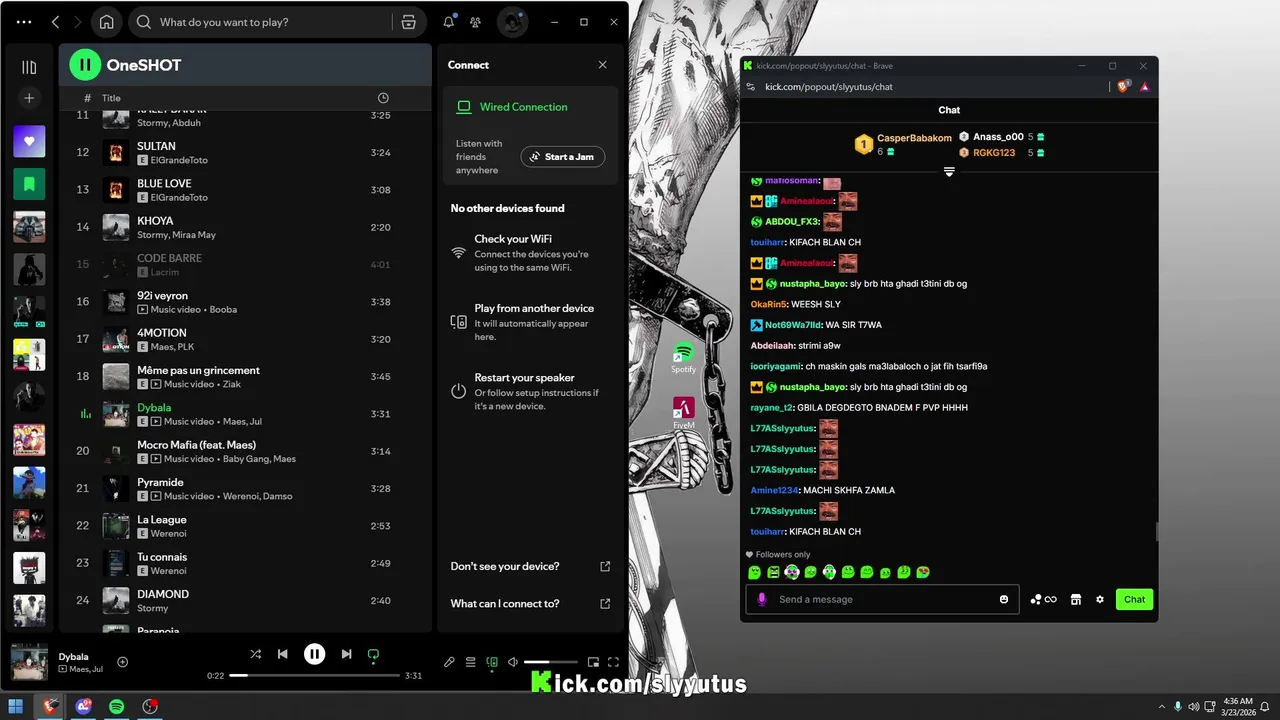Open Kick chat settings gear

point(1100,599)
